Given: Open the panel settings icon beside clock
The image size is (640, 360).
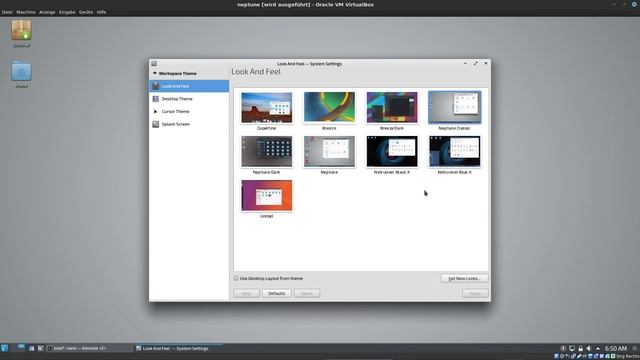Looking at the screenshot, I should coord(635,348).
